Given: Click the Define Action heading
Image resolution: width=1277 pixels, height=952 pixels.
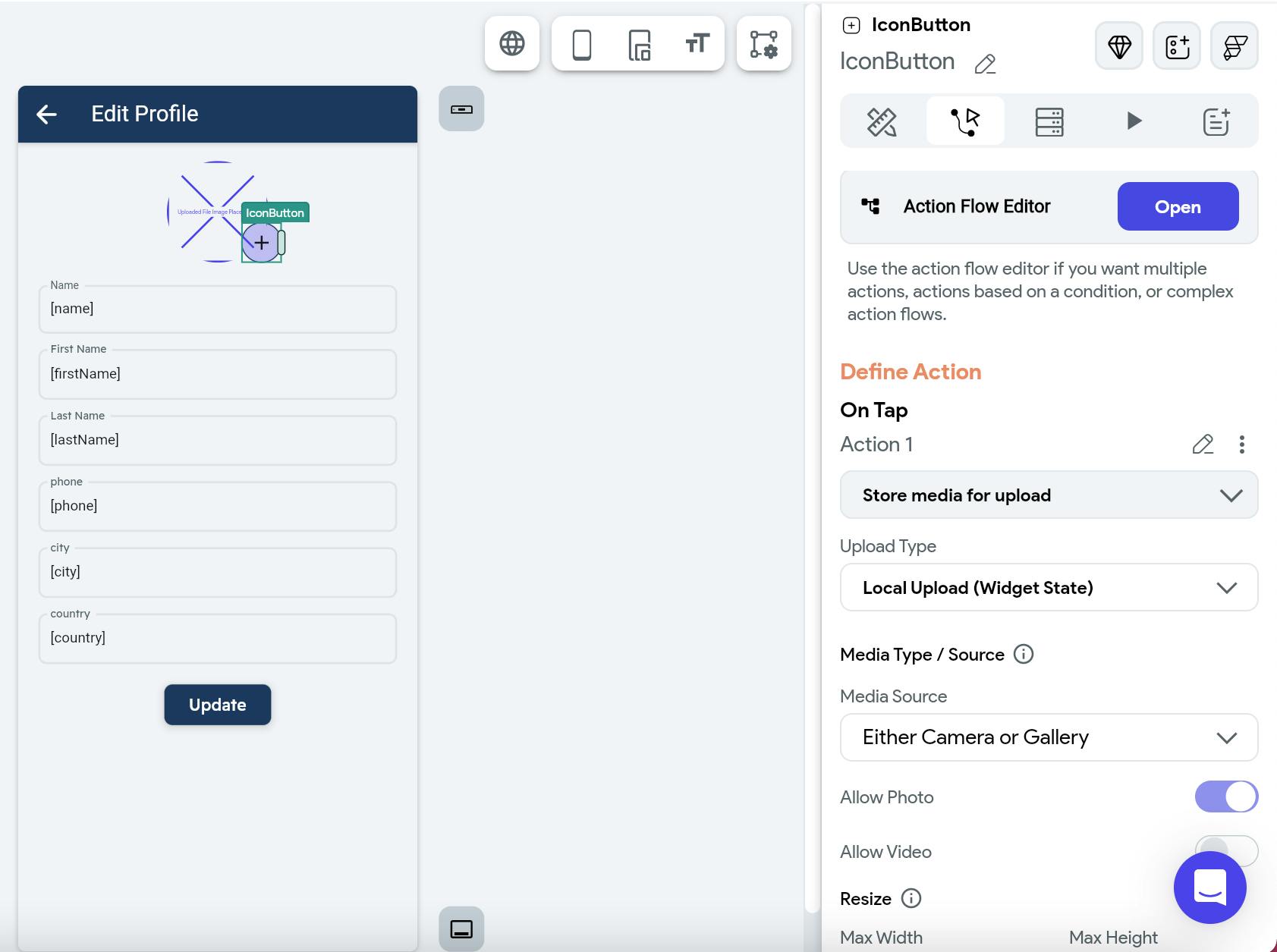Looking at the screenshot, I should pos(911,372).
